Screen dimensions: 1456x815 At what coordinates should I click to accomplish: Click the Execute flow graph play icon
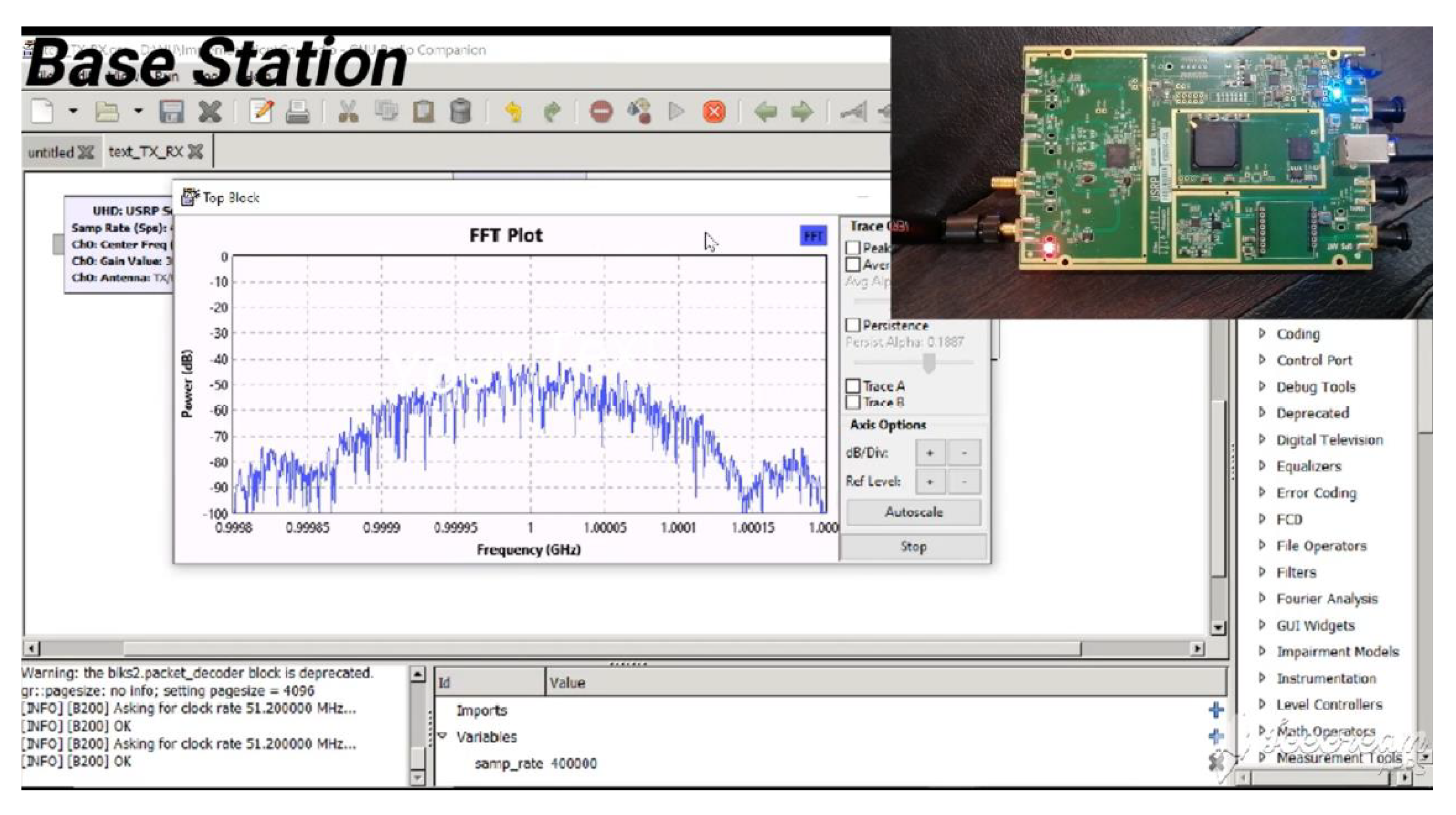(676, 111)
